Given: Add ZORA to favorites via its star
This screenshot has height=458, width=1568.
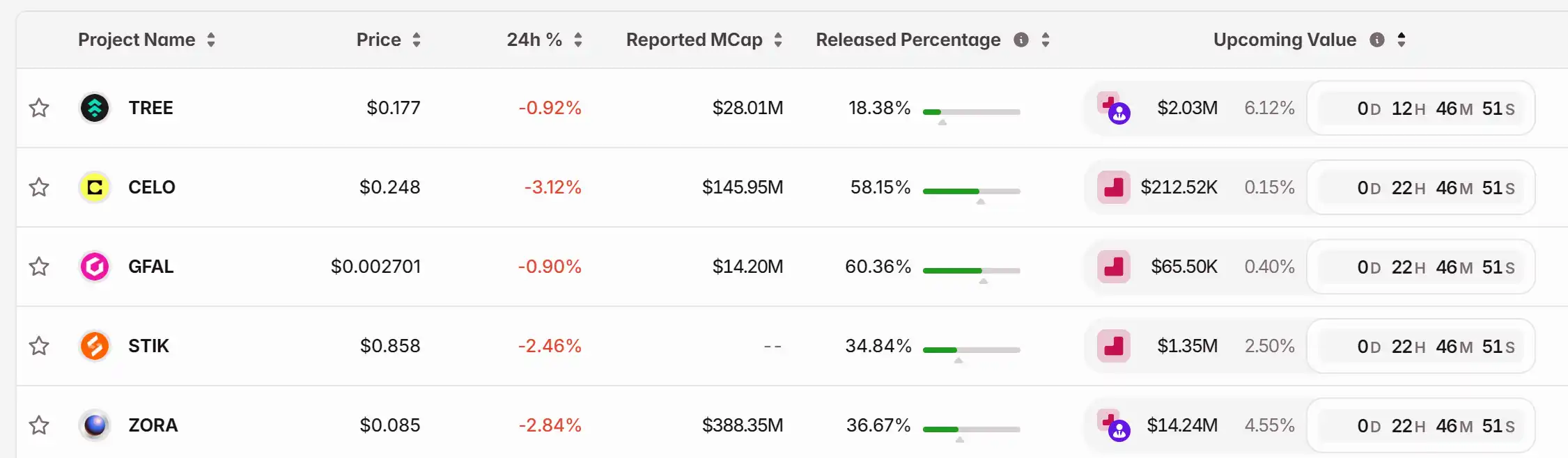Looking at the screenshot, I should click(39, 425).
